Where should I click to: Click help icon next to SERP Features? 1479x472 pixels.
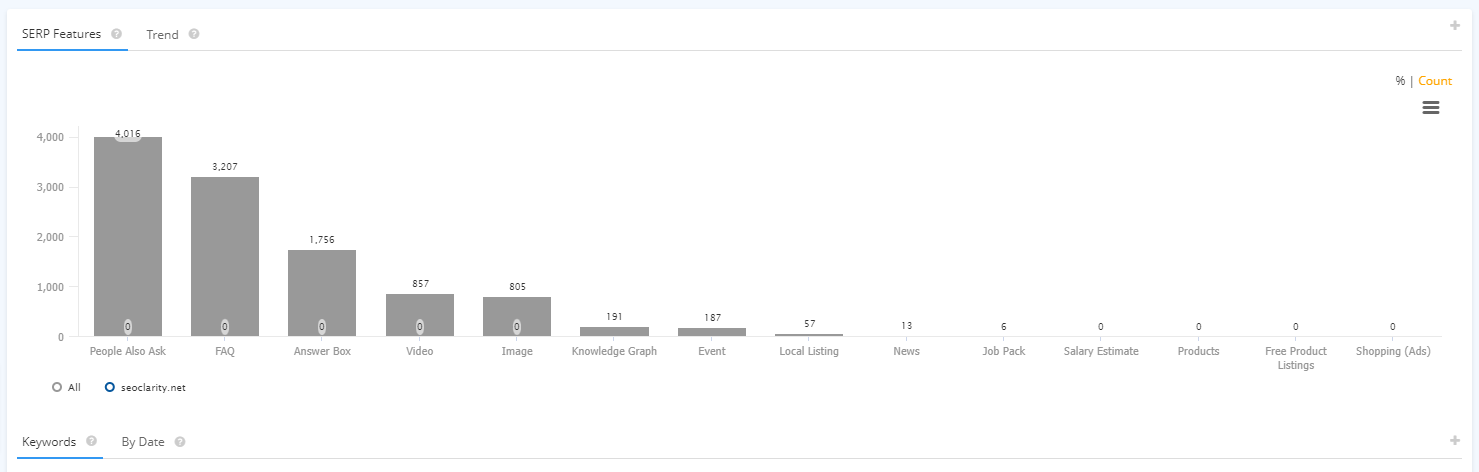[116, 34]
